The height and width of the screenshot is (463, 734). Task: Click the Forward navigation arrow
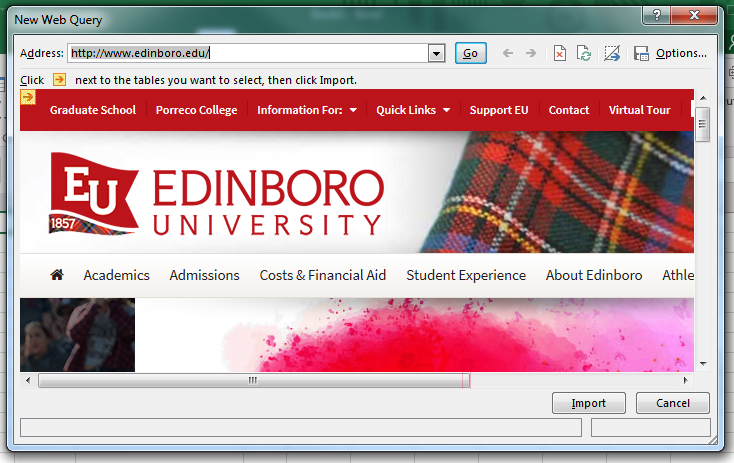point(531,54)
